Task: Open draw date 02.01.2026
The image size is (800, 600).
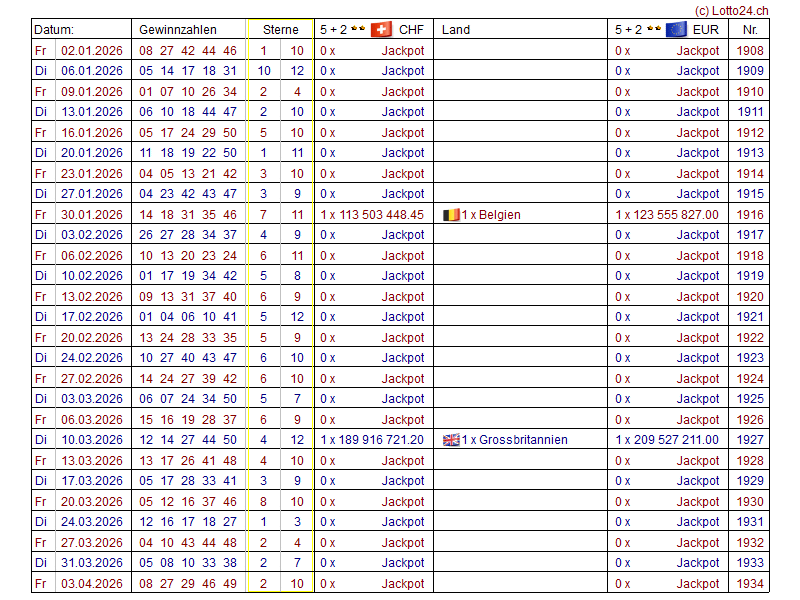Action: [92, 51]
